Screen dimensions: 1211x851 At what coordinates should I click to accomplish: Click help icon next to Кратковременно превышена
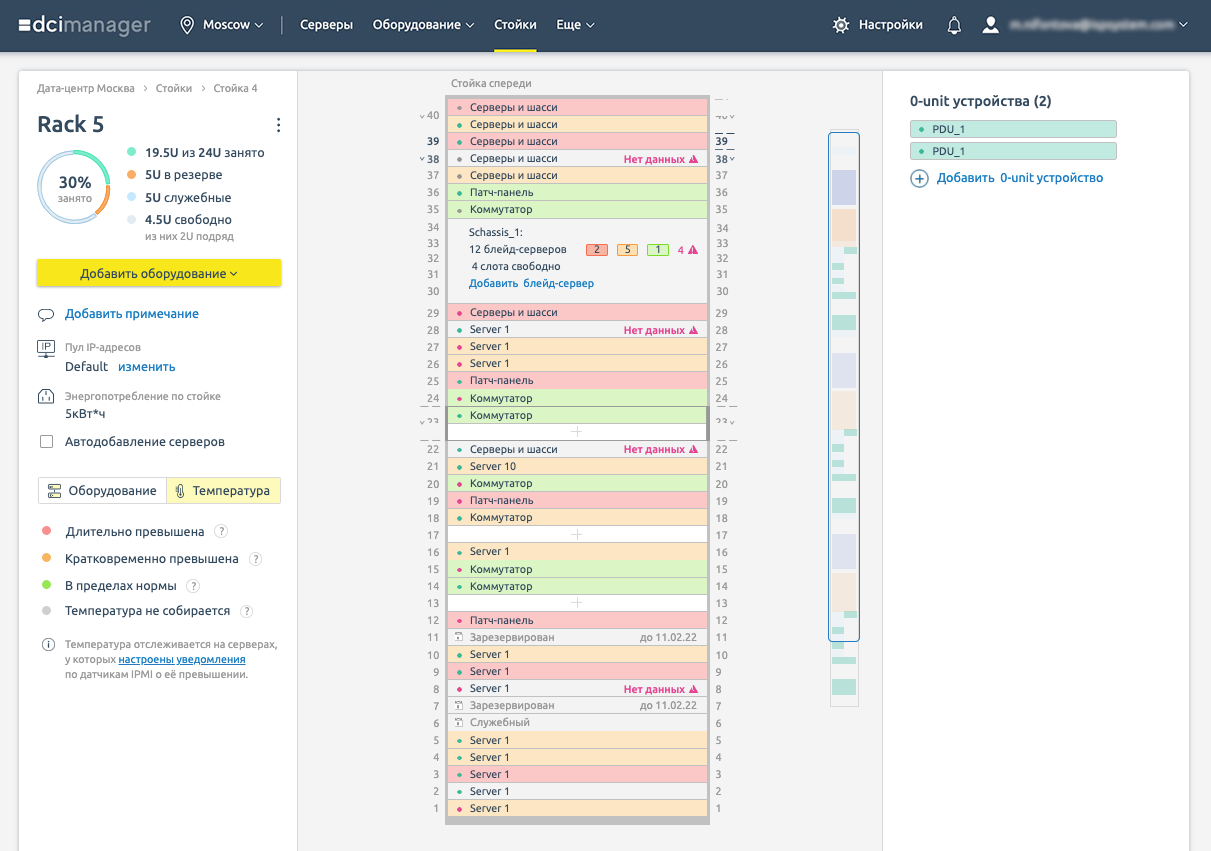pos(255,559)
